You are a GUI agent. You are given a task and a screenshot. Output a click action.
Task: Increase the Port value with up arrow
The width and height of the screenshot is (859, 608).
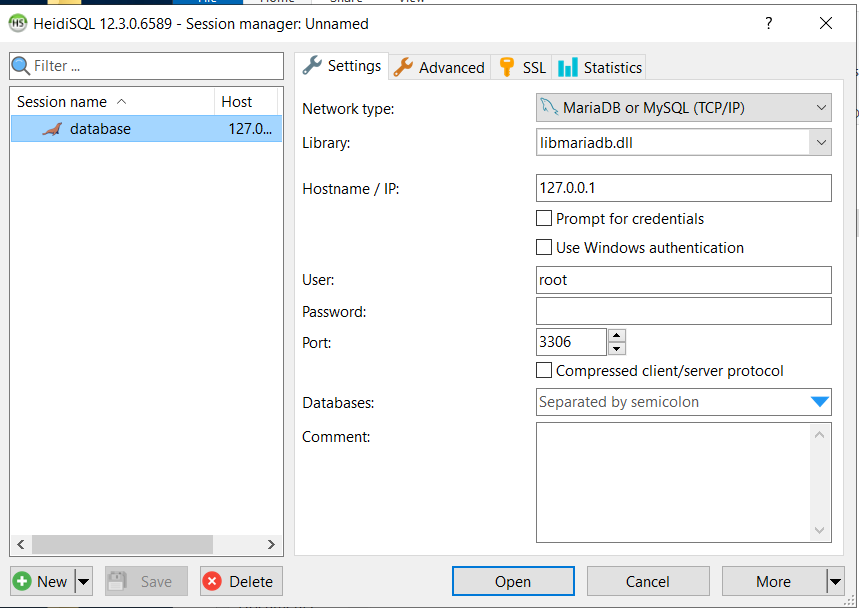pos(617,336)
